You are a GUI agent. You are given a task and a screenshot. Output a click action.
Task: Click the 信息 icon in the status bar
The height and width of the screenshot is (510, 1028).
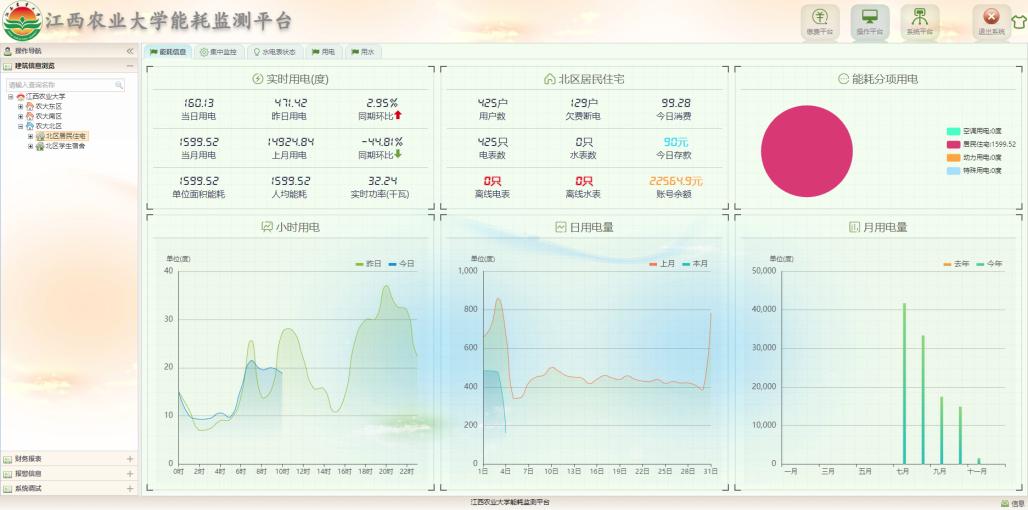[x=1011, y=503]
